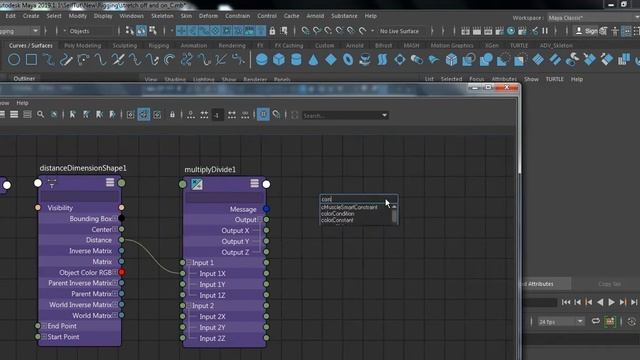Click the red Object Color RGB output port
The width and height of the screenshot is (640, 360).
(122, 272)
